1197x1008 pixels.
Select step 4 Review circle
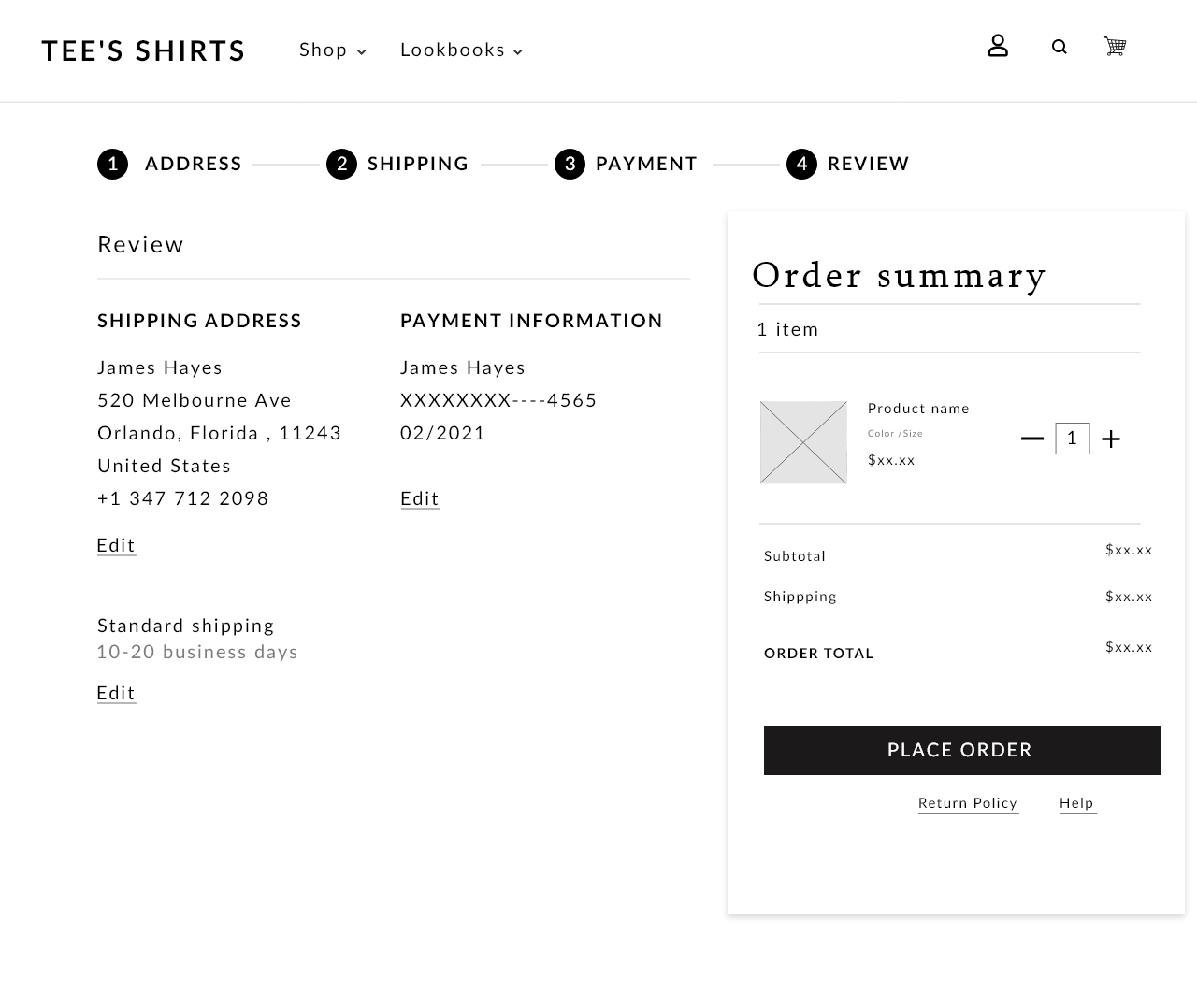click(x=801, y=165)
